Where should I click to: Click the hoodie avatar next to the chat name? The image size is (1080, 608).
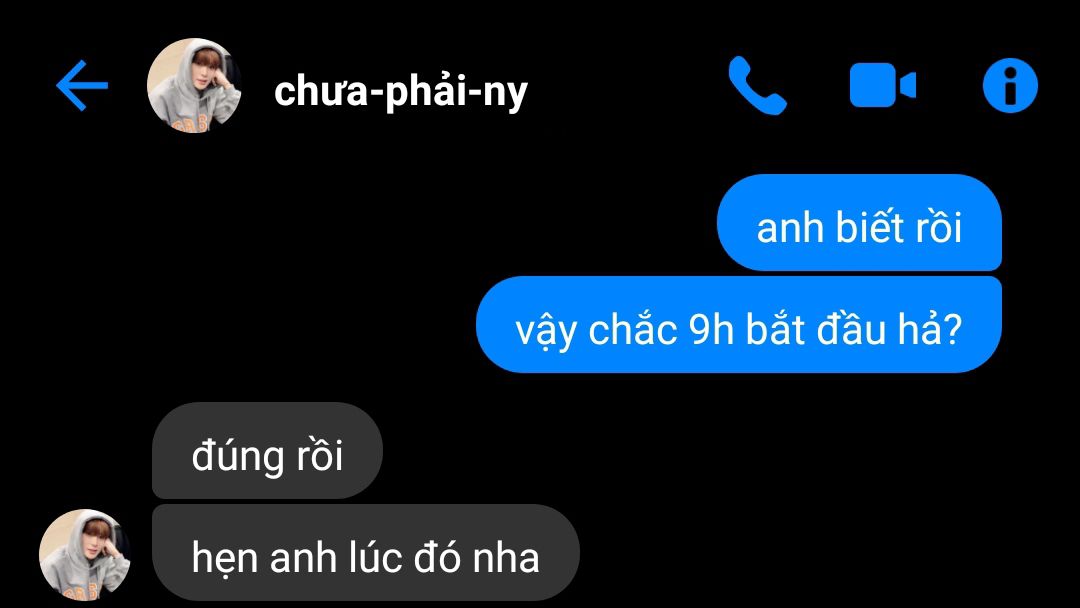click(194, 85)
